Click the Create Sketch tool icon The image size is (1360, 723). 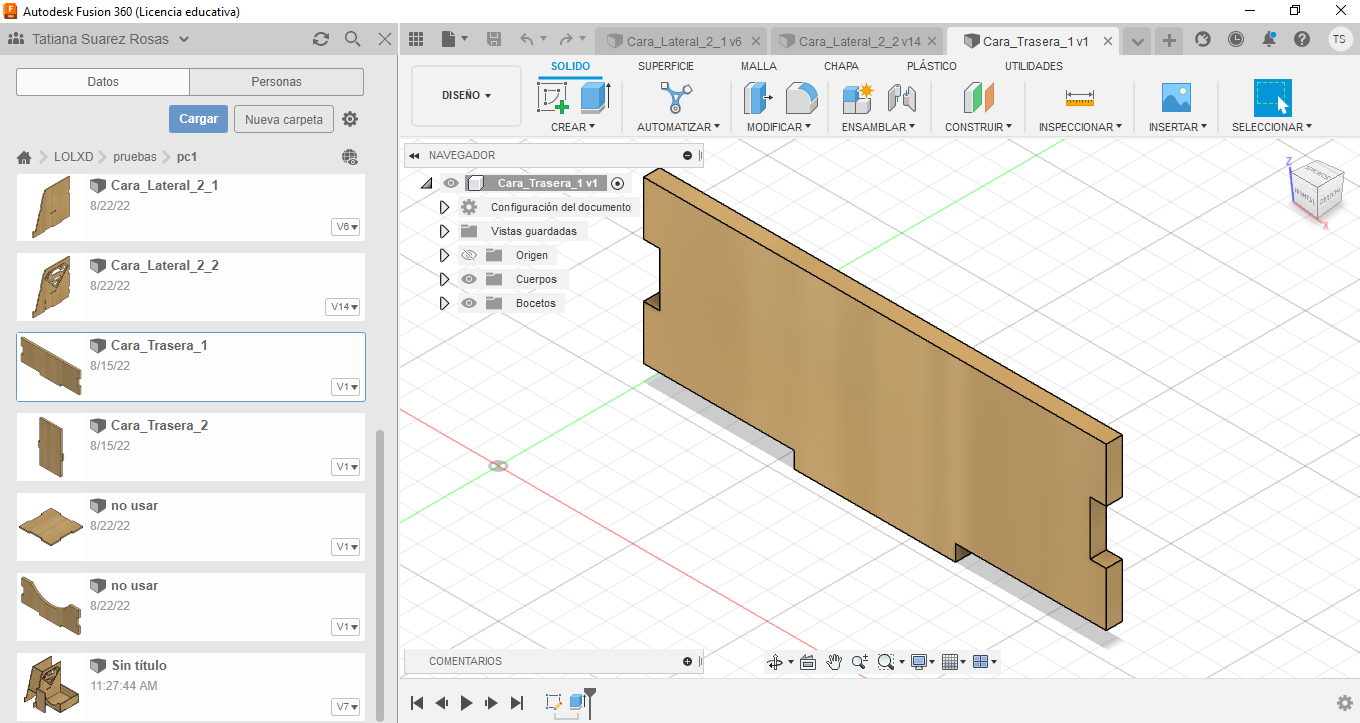pyautogui.click(x=553, y=97)
